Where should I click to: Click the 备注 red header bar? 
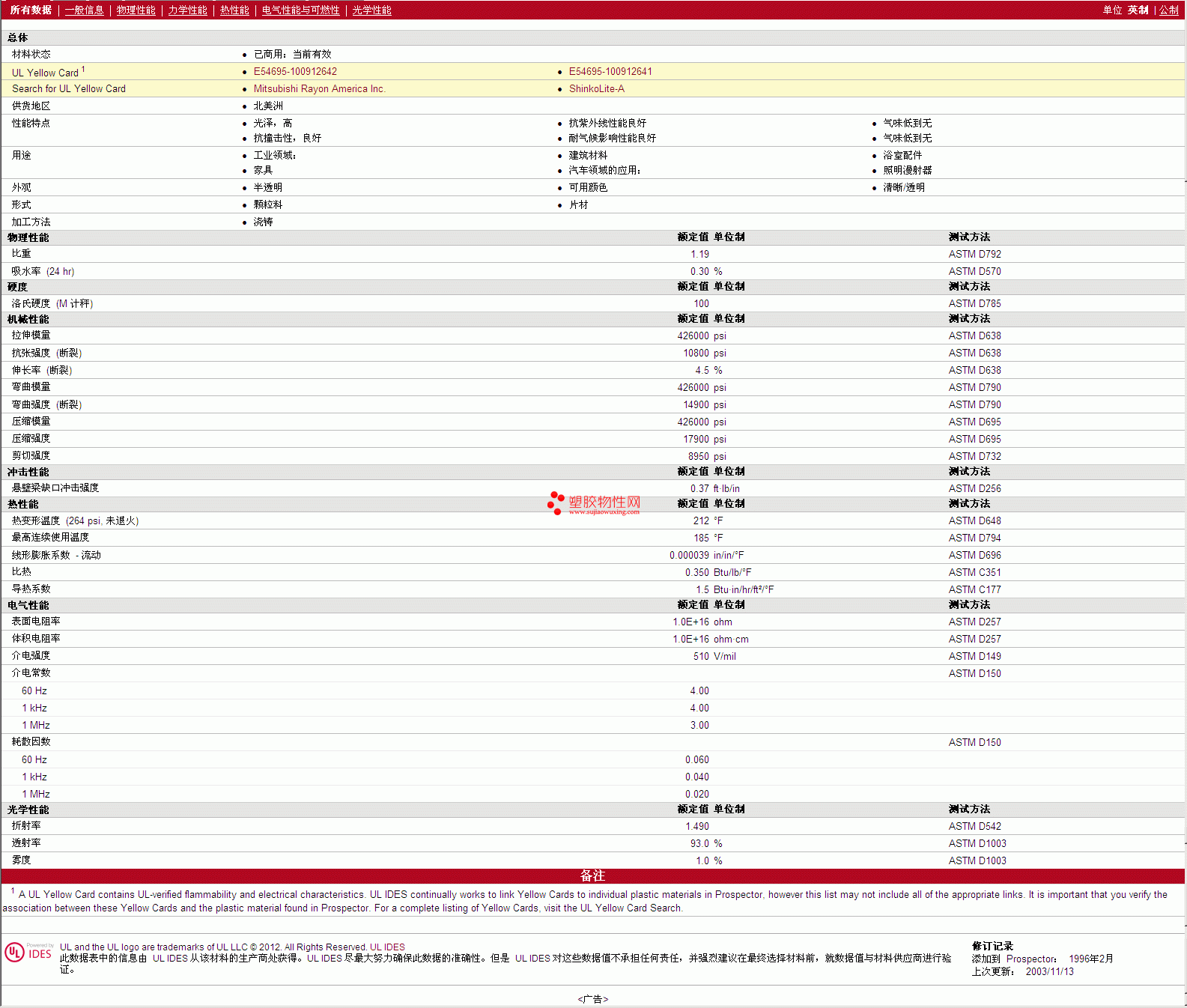[x=592, y=876]
